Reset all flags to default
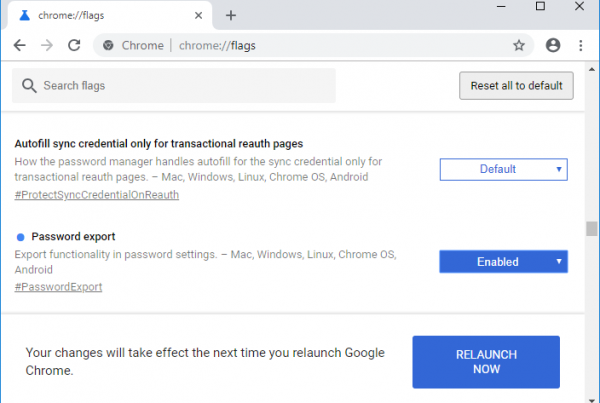The height and width of the screenshot is (403, 600). (x=516, y=86)
